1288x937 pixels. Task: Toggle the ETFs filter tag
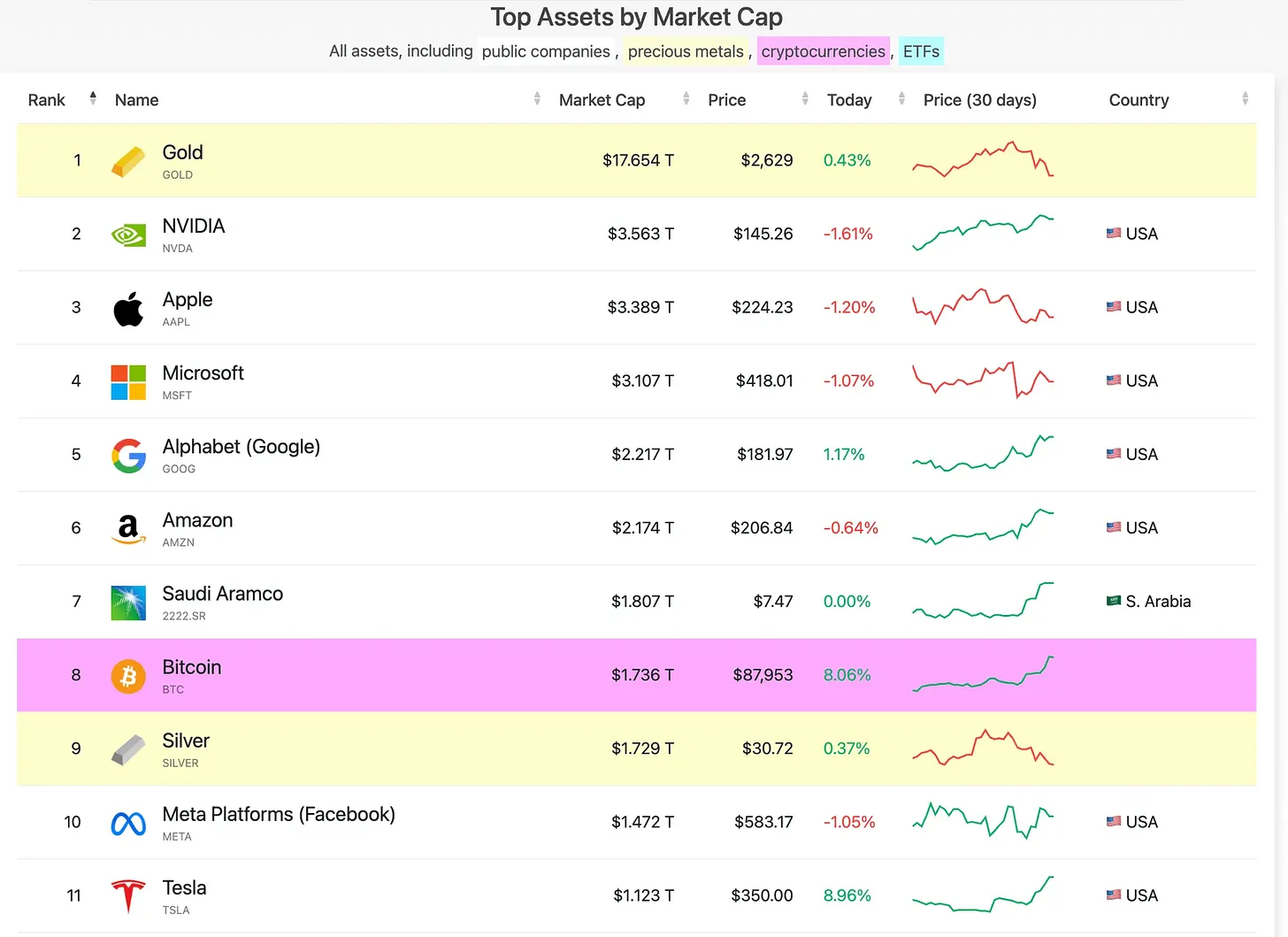click(921, 51)
